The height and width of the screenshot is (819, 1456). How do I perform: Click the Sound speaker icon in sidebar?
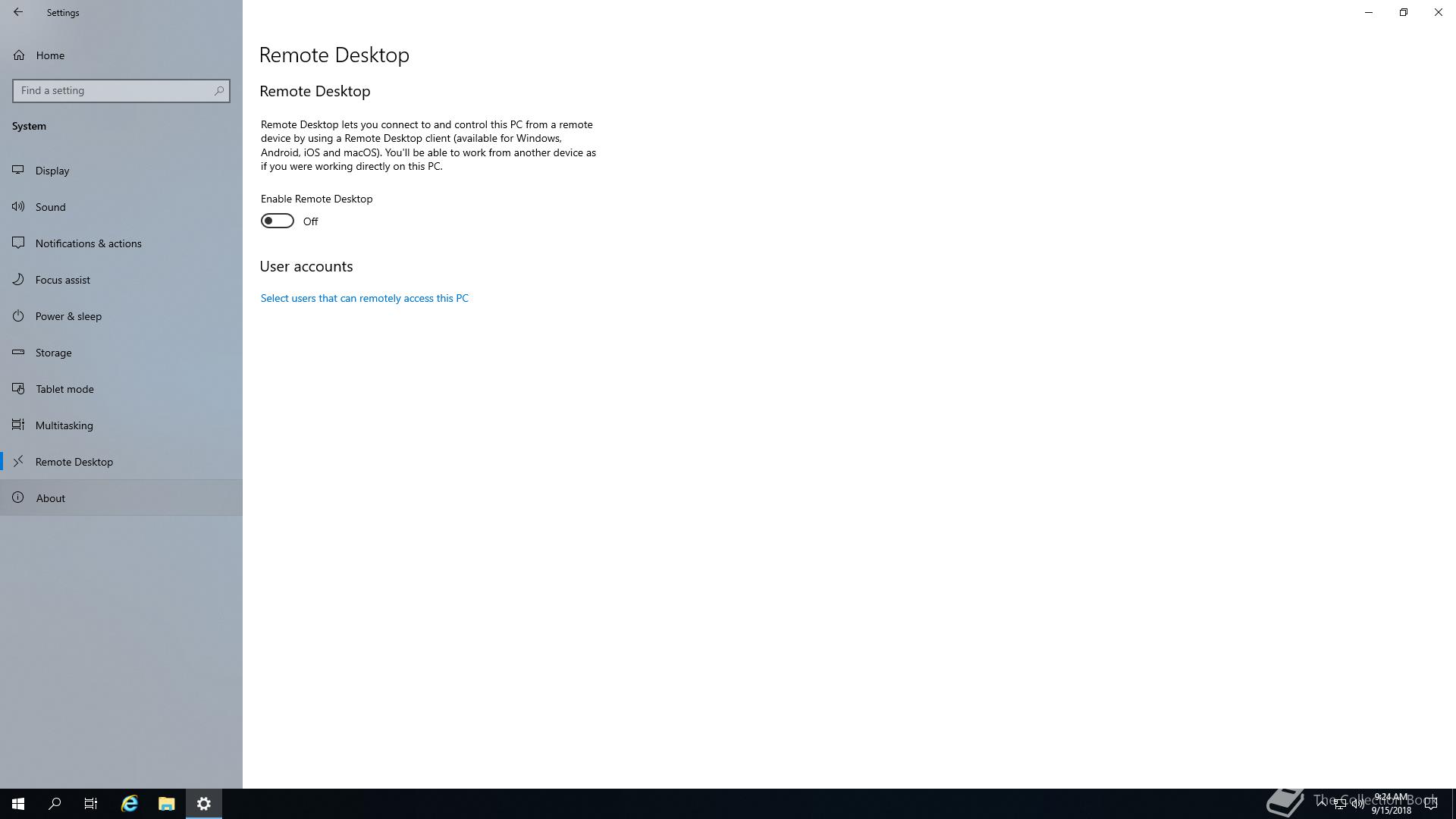pos(18,206)
